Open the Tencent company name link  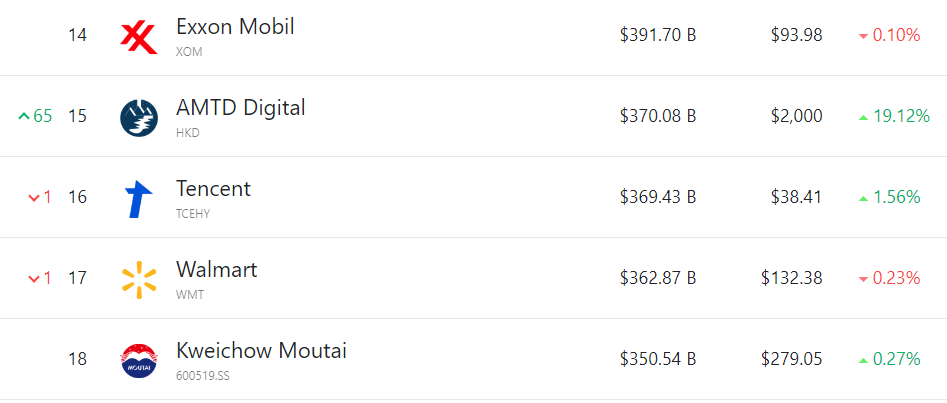213,189
